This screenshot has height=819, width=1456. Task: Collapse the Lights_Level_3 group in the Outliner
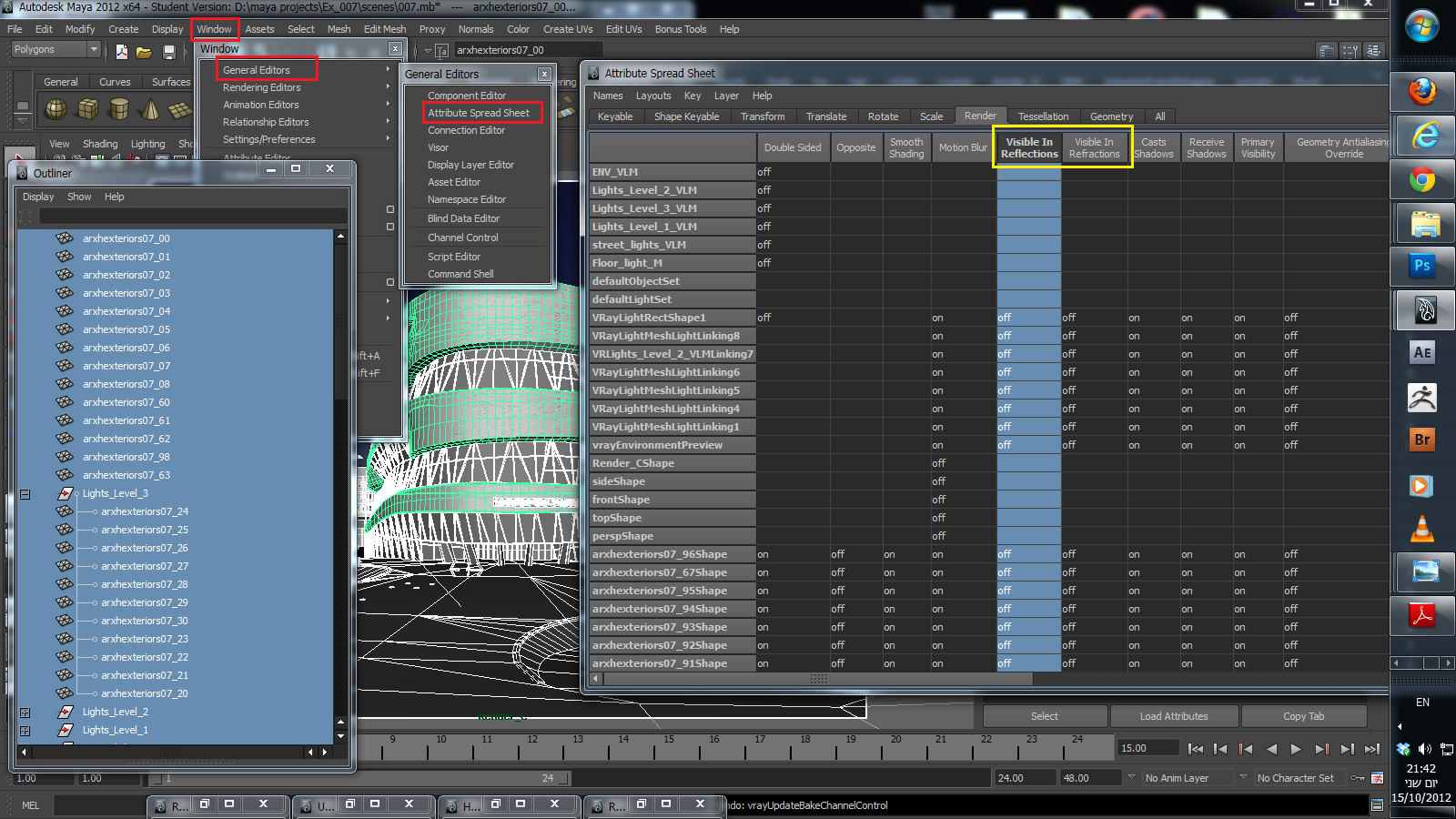(x=25, y=494)
